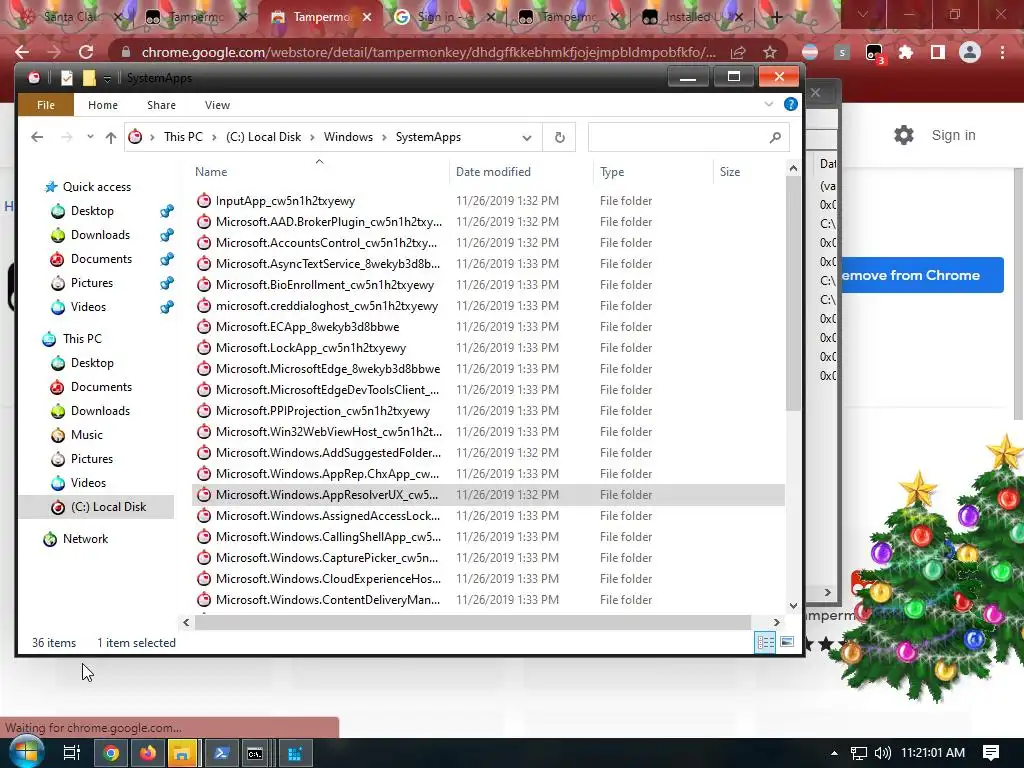The width and height of the screenshot is (1024, 768).
Task: Click the Up one level arrow
Action: 110,137
